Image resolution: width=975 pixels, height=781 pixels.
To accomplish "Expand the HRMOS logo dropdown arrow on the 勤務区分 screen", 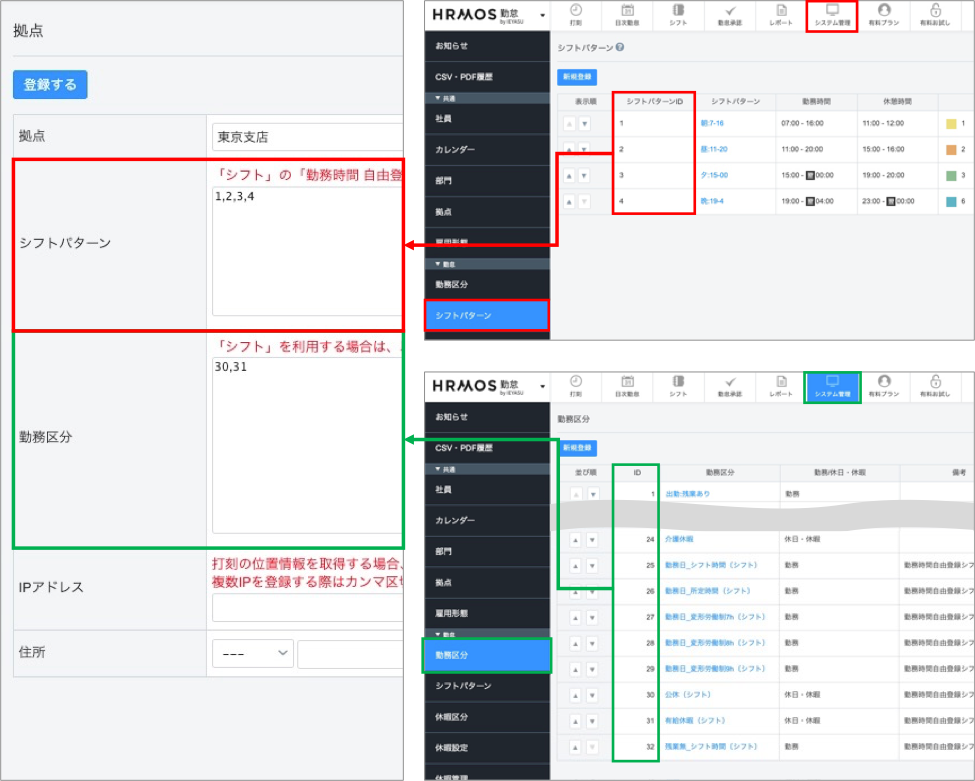I will 542,385.
